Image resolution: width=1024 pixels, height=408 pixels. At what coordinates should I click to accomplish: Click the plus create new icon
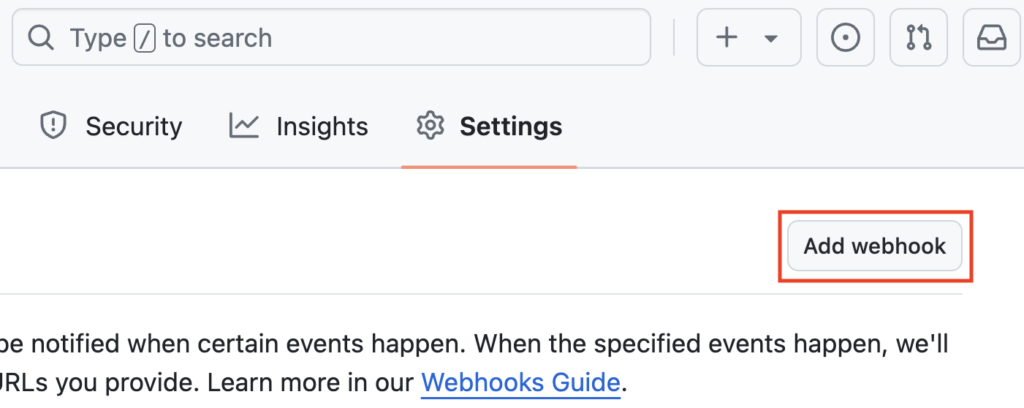pyautogui.click(x=726, y=38)
